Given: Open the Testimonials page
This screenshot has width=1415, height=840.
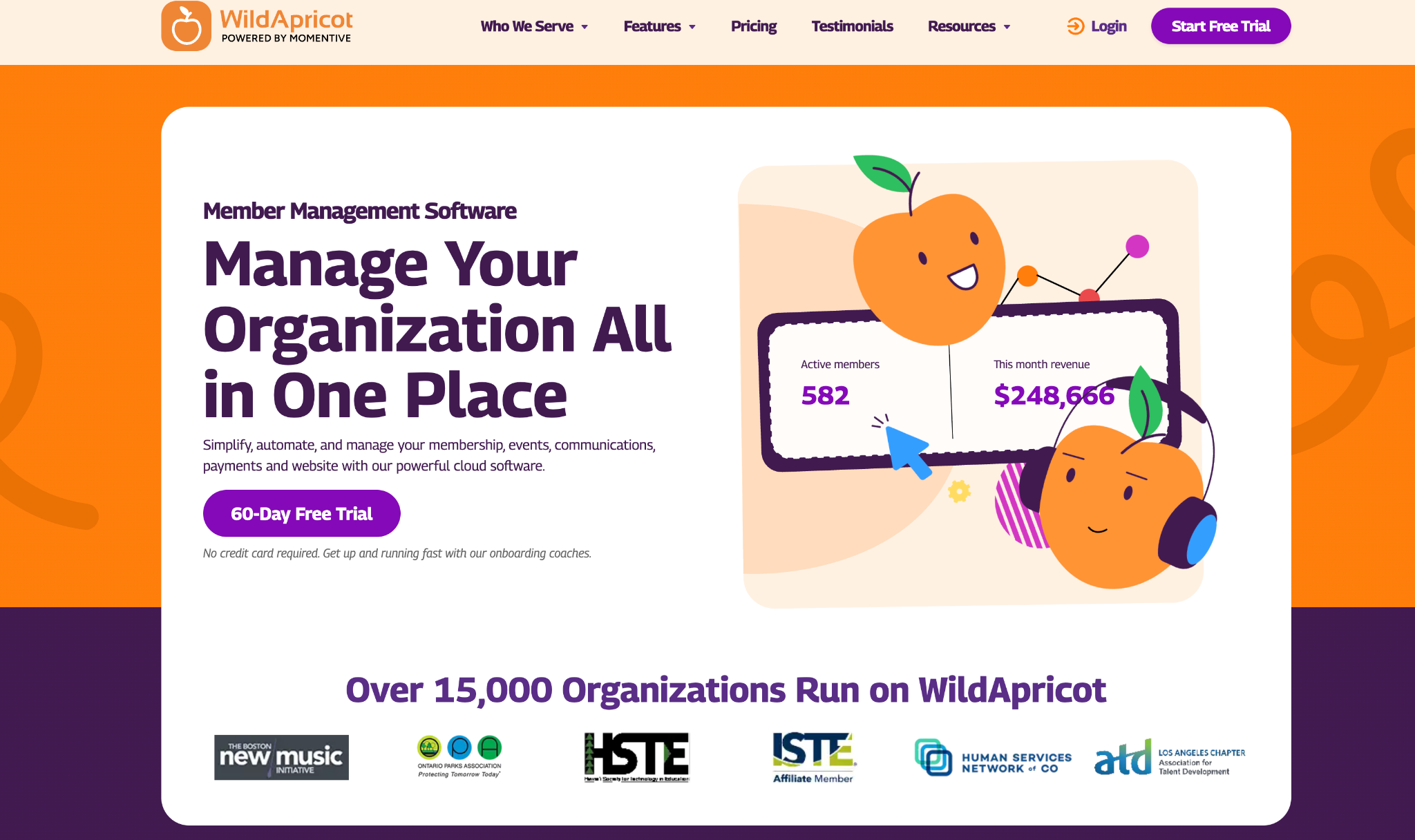Looking at the screenshot, I should pyautogui.click(x=852, y=26).
